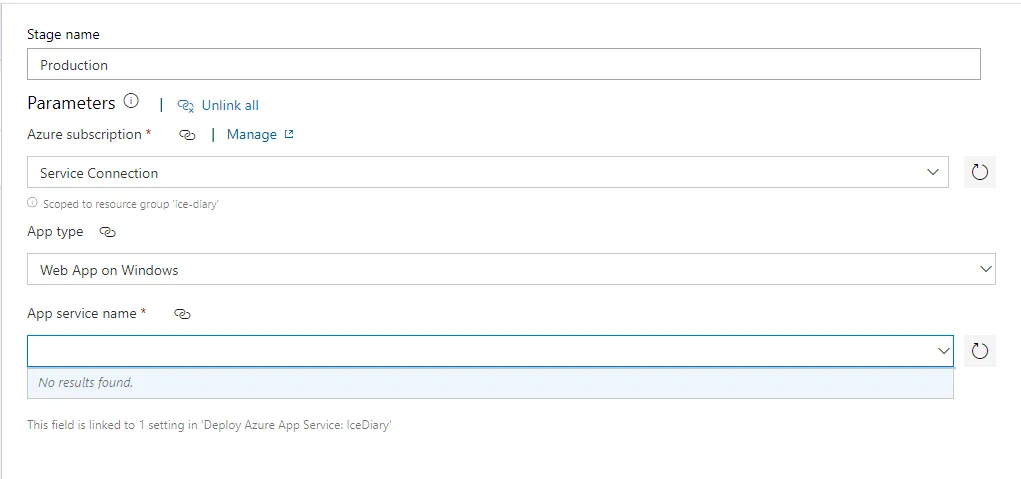The width and height of the screenshot is (1021, 479).
Task: Click the link icon next to App type
Action: point(108,232)
